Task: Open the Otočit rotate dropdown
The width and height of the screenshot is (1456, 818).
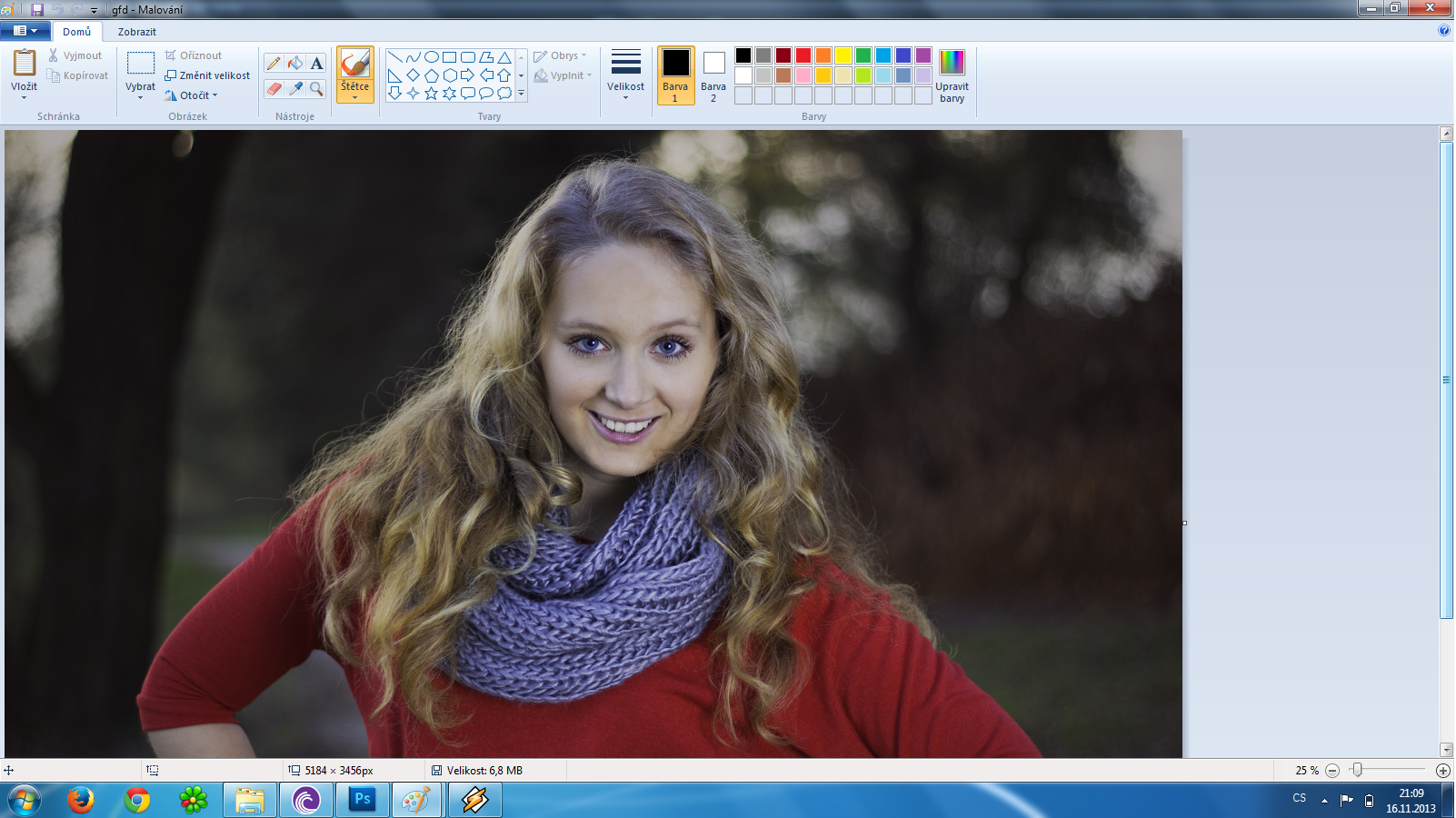Action: click(193, 95)
